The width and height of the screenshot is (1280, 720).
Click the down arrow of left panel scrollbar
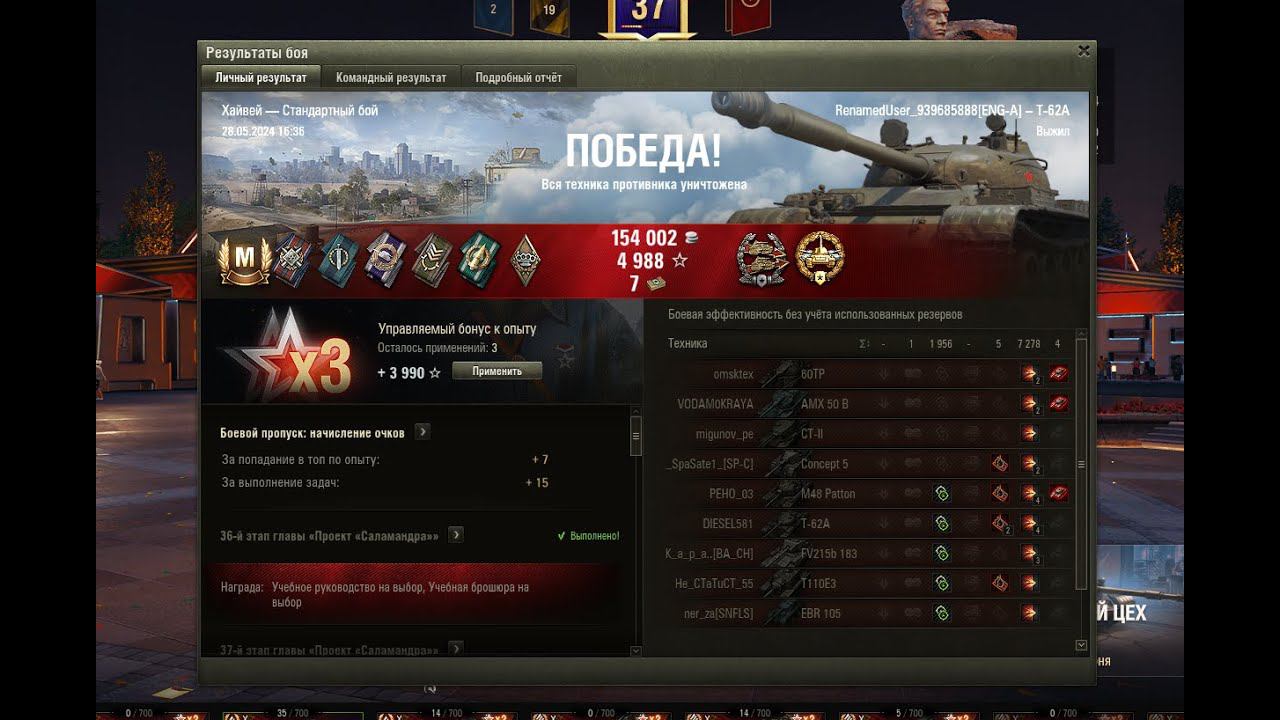click(636, 651)
